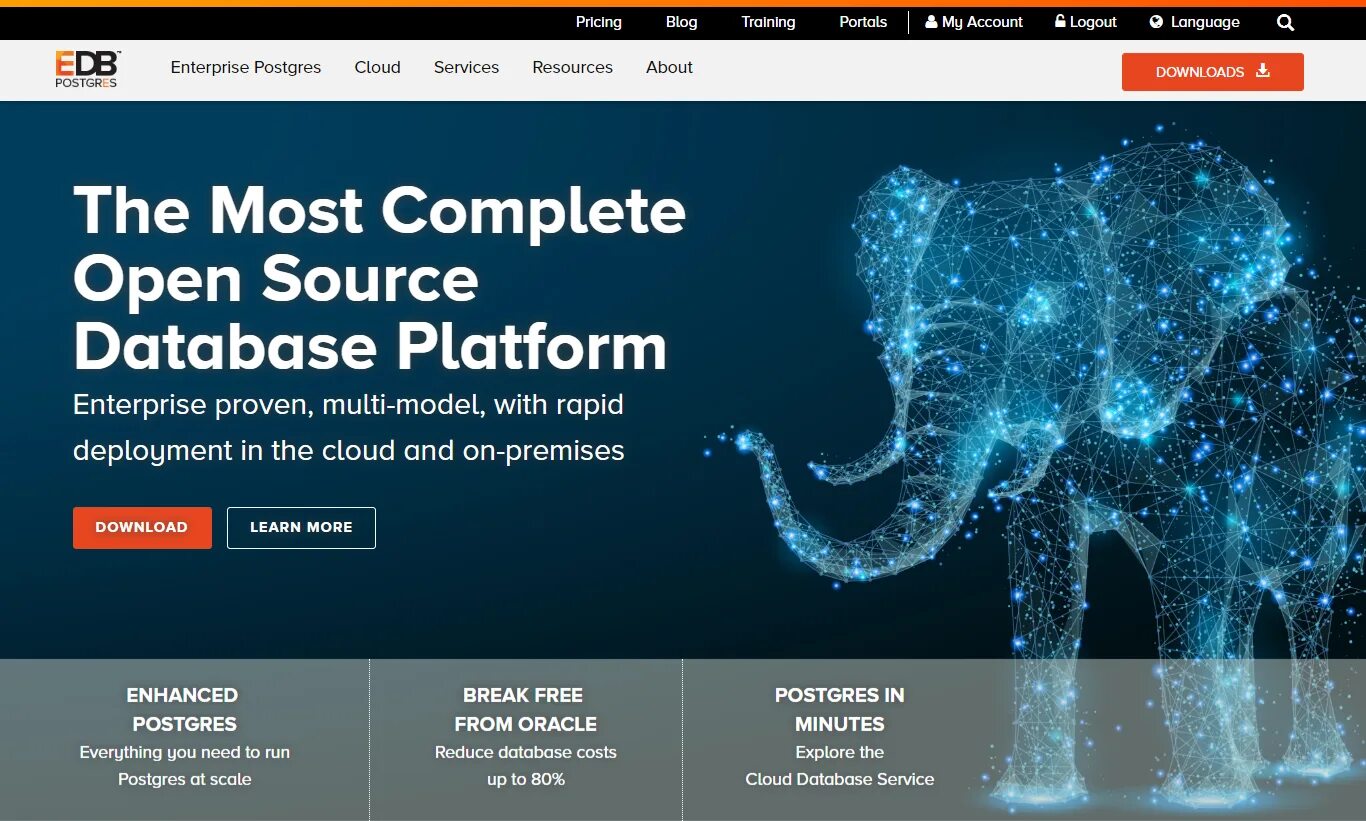Click the search magnifier icon

[x=1286, y=22]
